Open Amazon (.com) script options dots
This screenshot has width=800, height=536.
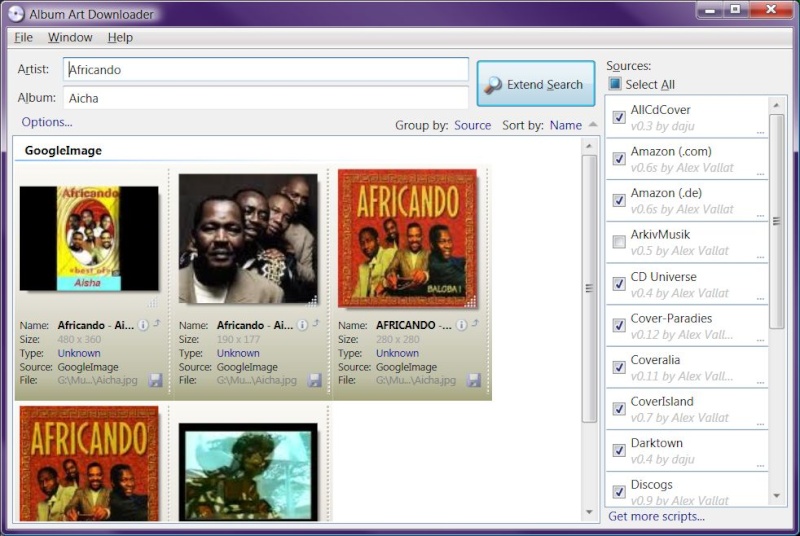(760, 174)
